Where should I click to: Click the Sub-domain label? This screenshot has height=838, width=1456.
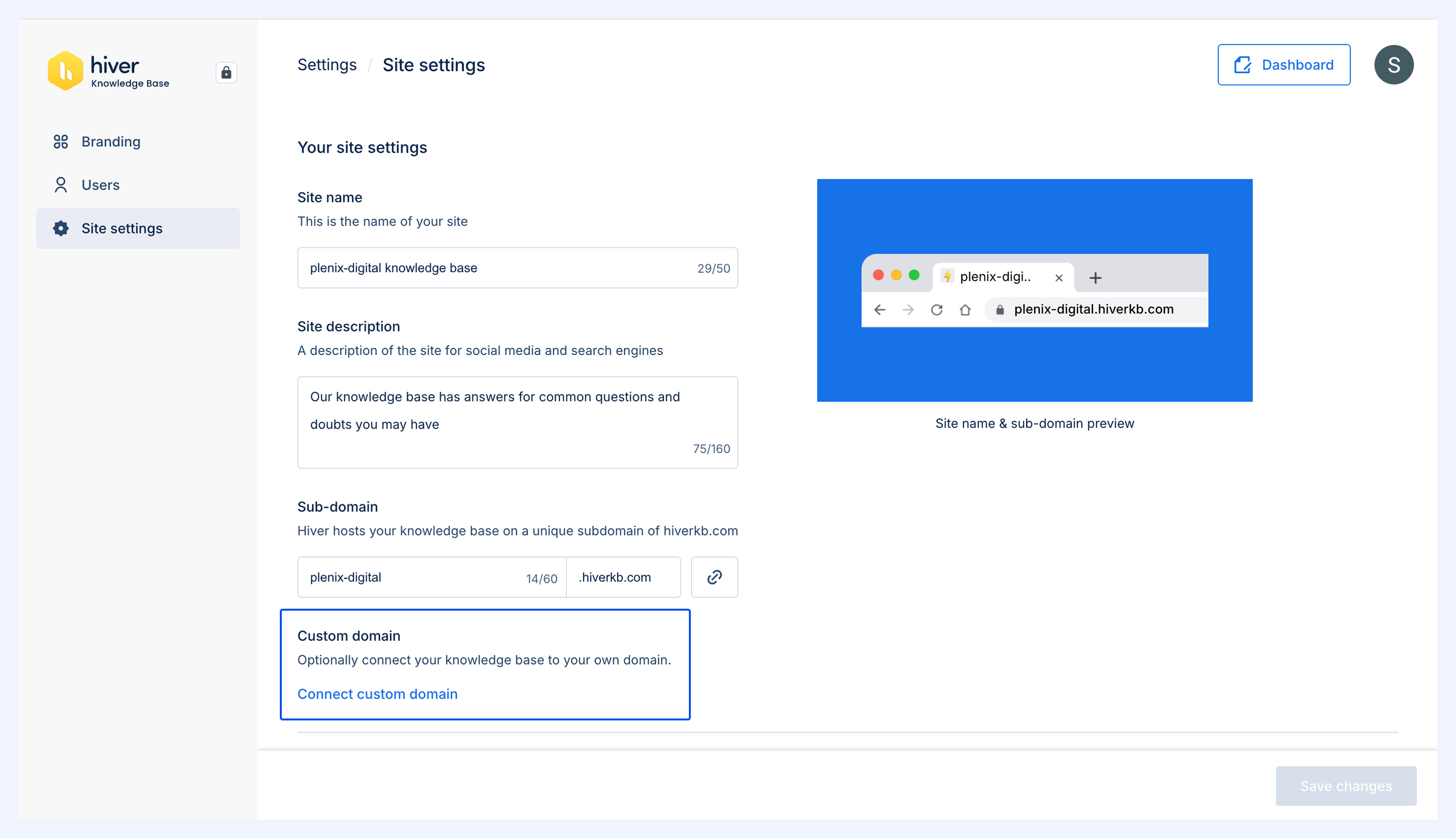[x=338, y=507]
